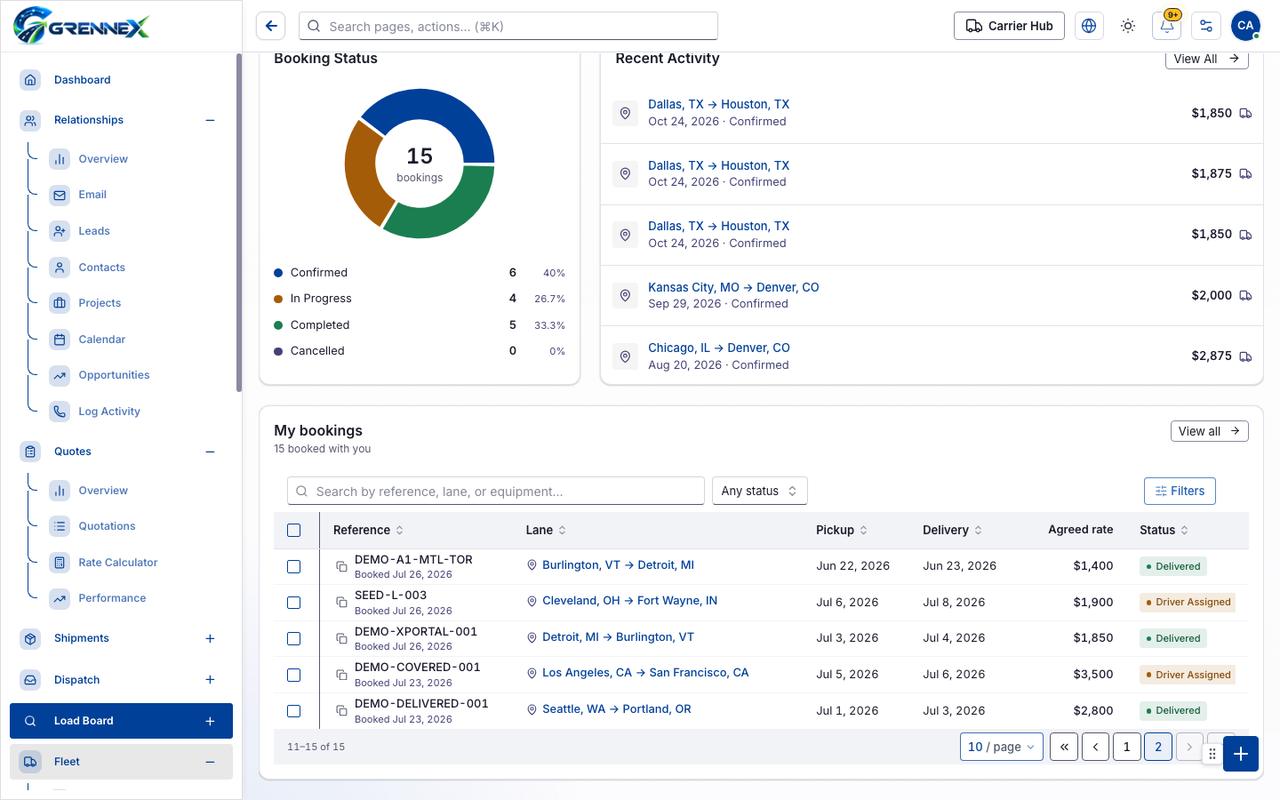Open the 10 / page size dropdown
Viewport: 1280px width, 800px height.
pos(1002,747)
